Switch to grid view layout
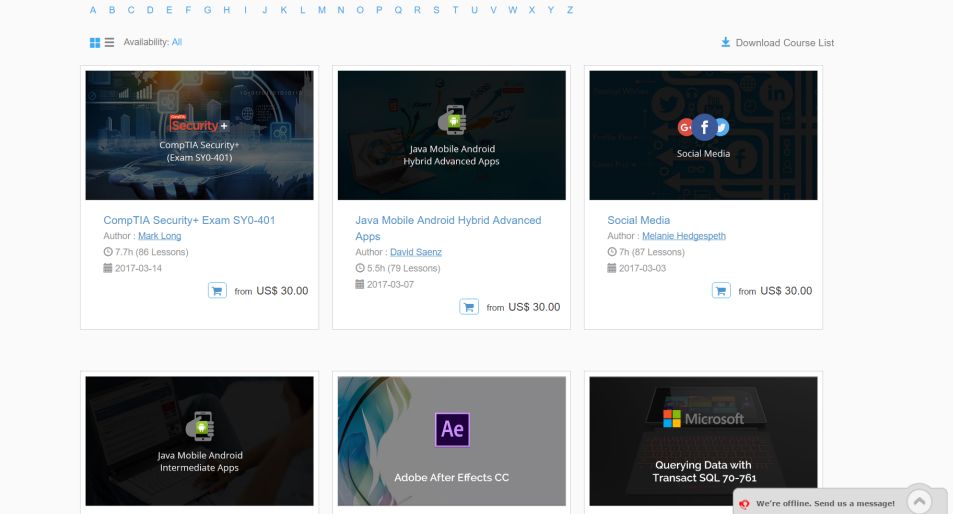Screen dimensions: 953x514 pyautogui.click(x=95, y=43)
